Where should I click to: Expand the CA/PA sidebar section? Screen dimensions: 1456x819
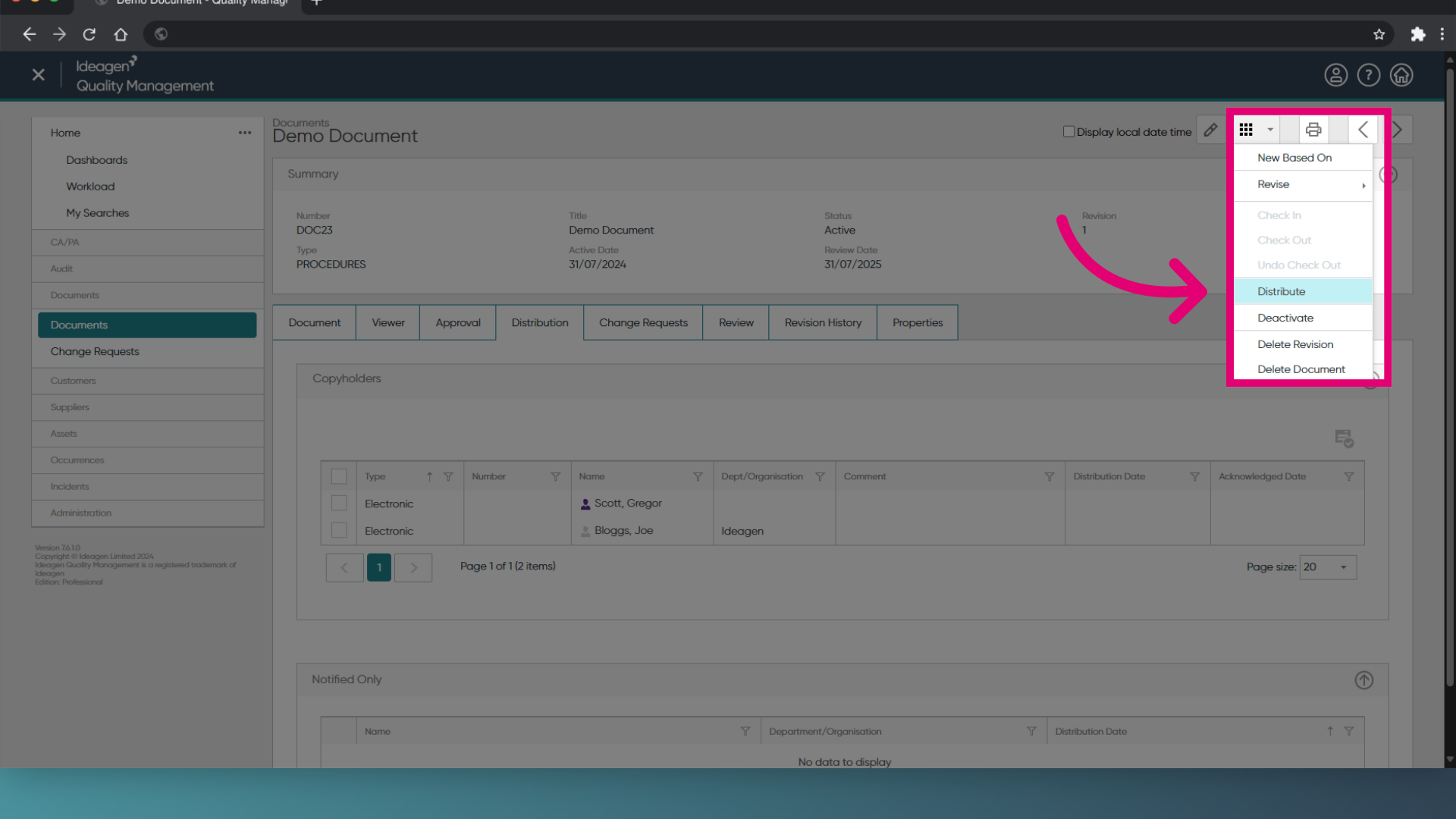coord(148,243)
